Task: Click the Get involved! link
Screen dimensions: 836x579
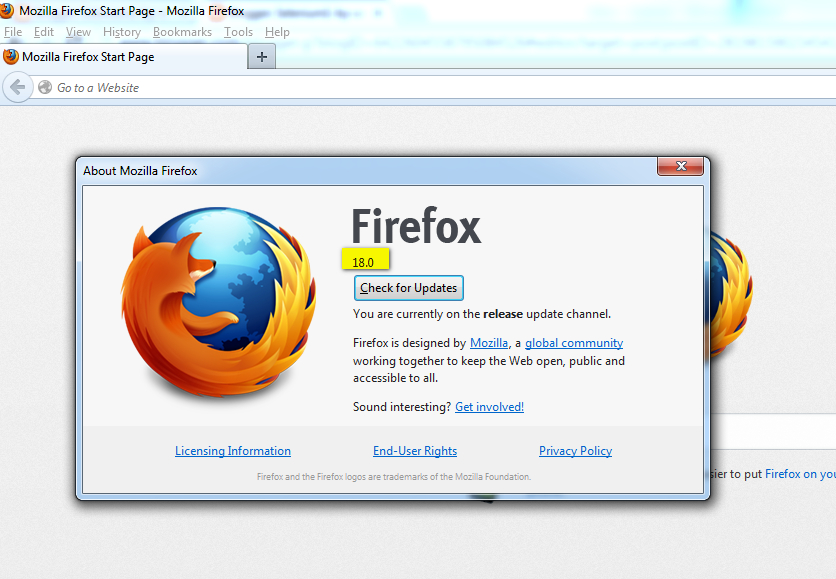Action: click(489, 406)
